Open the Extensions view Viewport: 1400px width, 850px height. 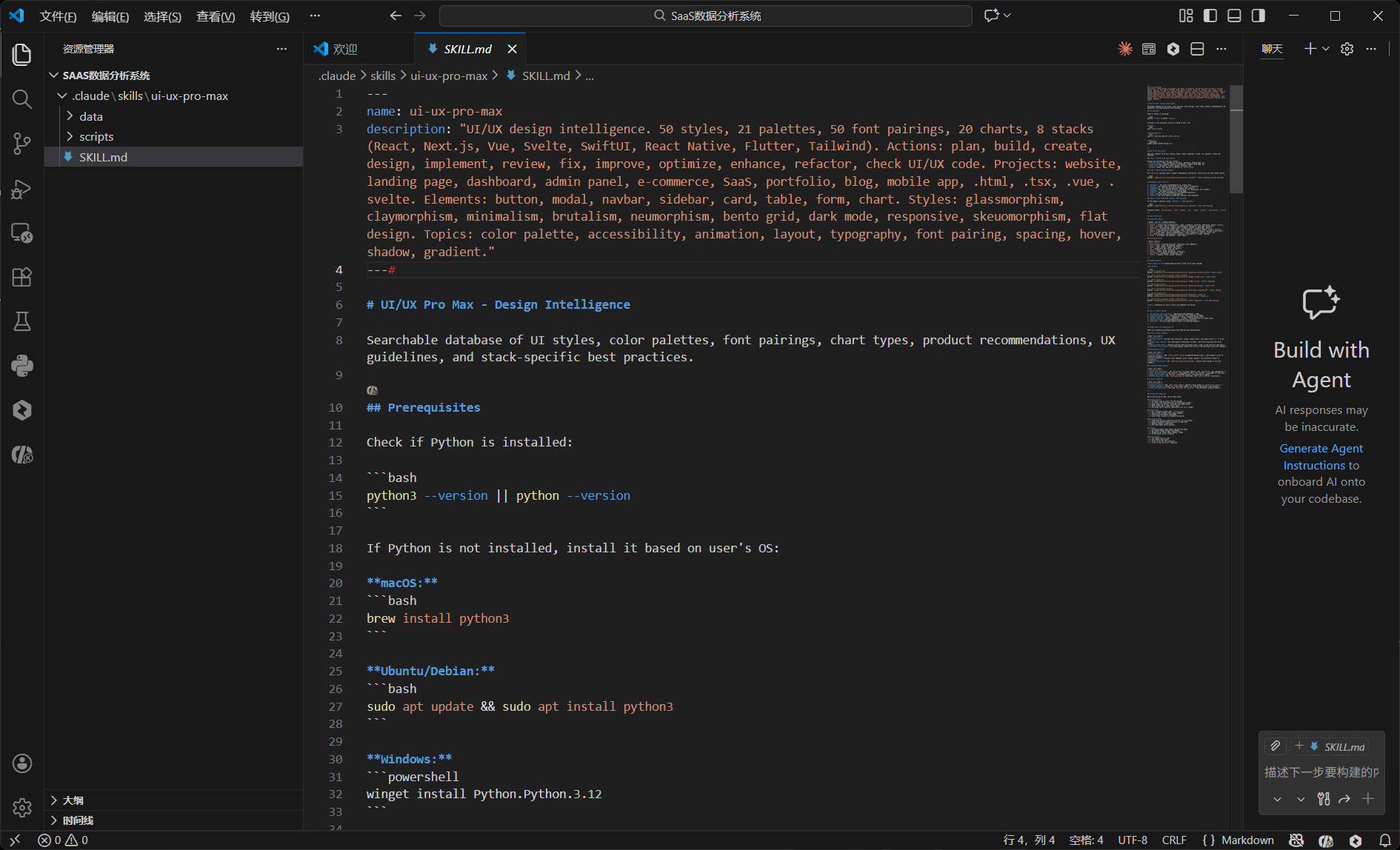pyautogui.click(x=22, y=277)
